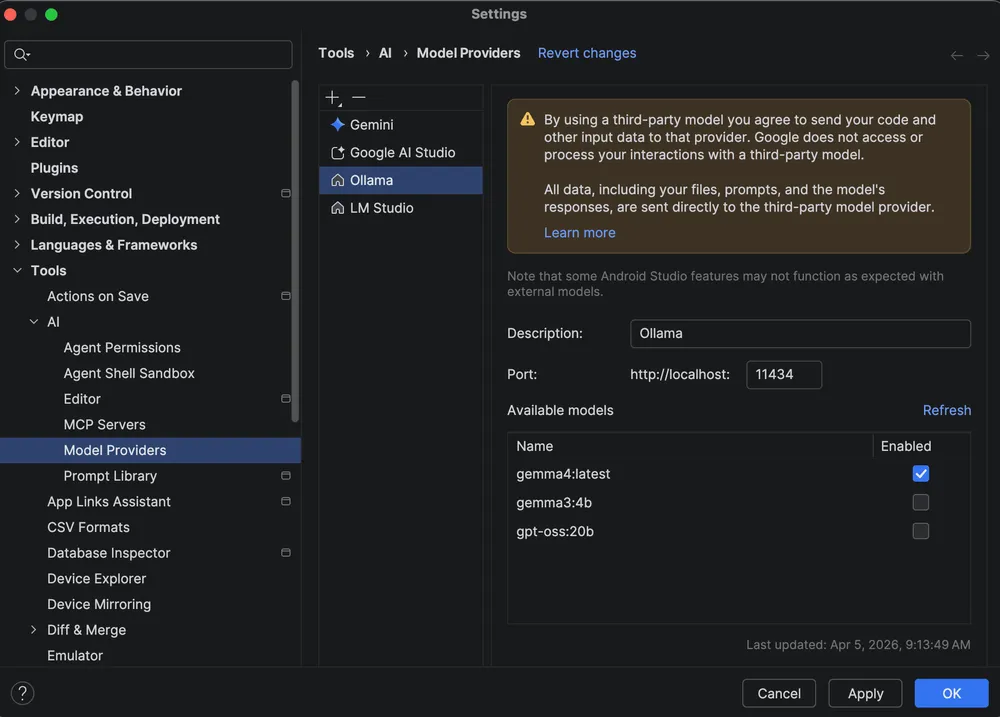Disable the gemma4:latest model checkbox

921,474
